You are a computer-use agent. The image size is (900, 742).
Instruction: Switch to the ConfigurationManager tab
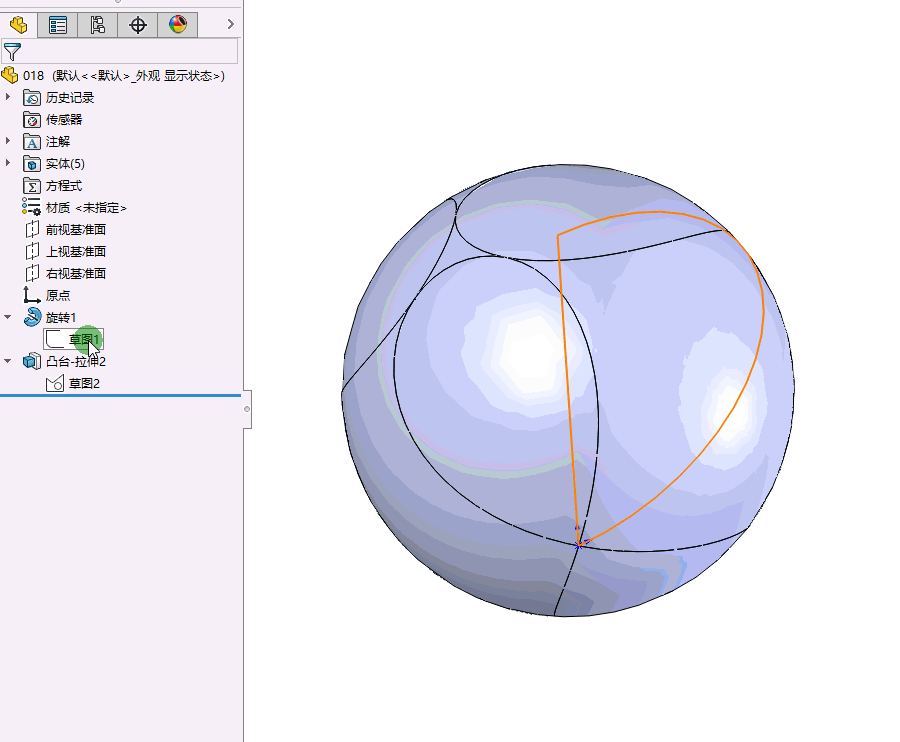pos(97,24)
